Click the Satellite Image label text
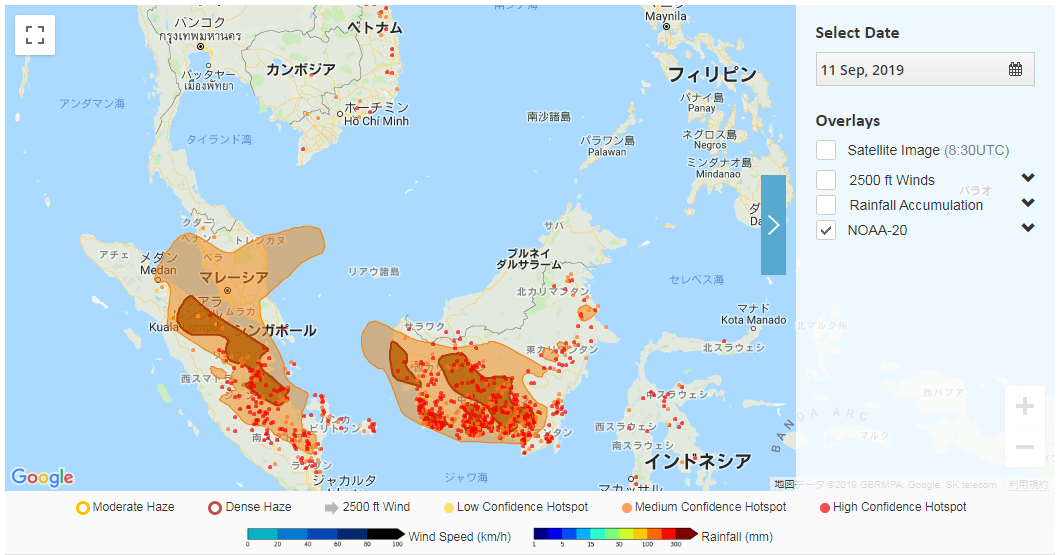 [928, 150]
